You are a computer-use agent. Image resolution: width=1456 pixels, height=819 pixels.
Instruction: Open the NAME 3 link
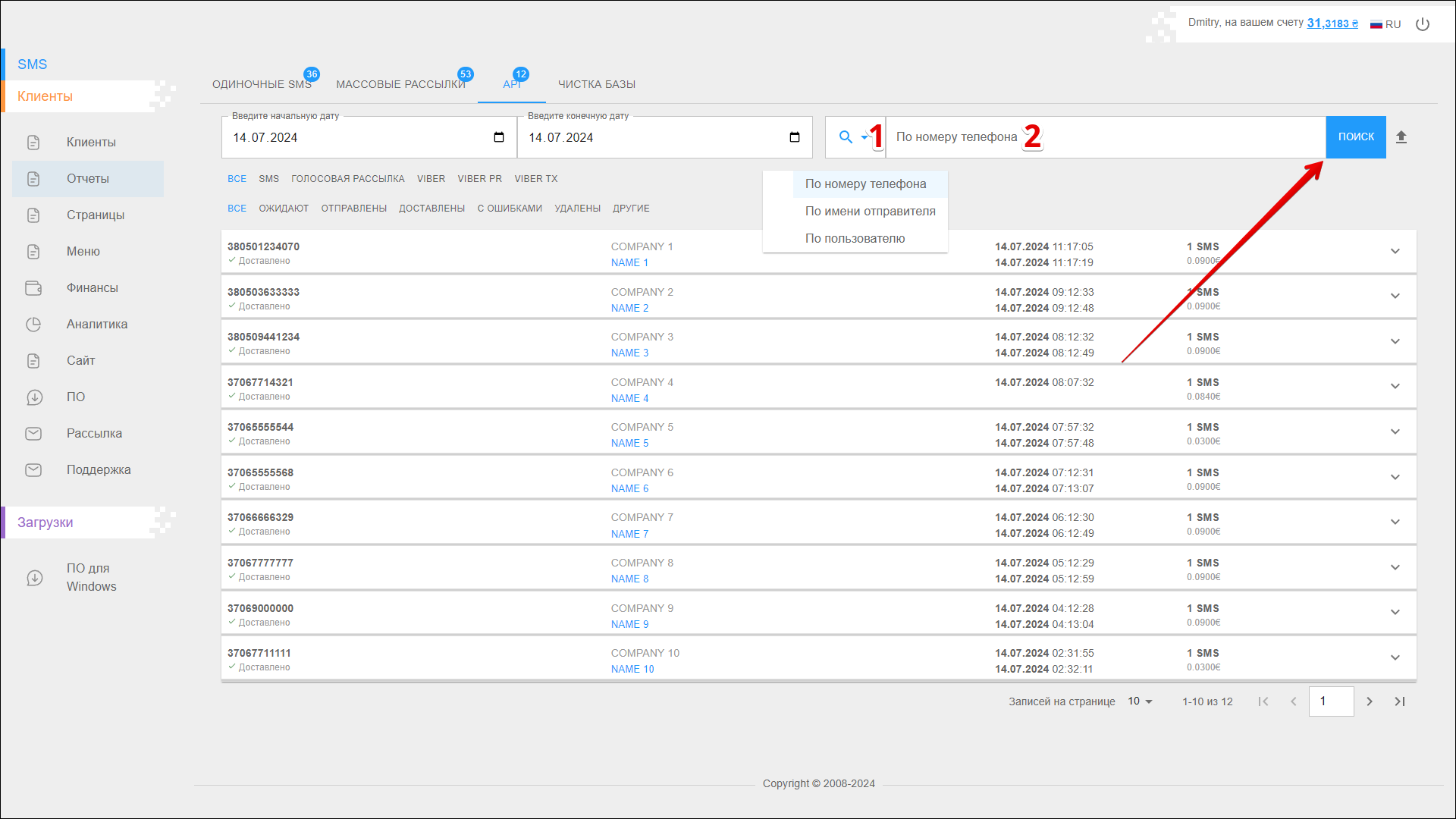coord(629,353)
